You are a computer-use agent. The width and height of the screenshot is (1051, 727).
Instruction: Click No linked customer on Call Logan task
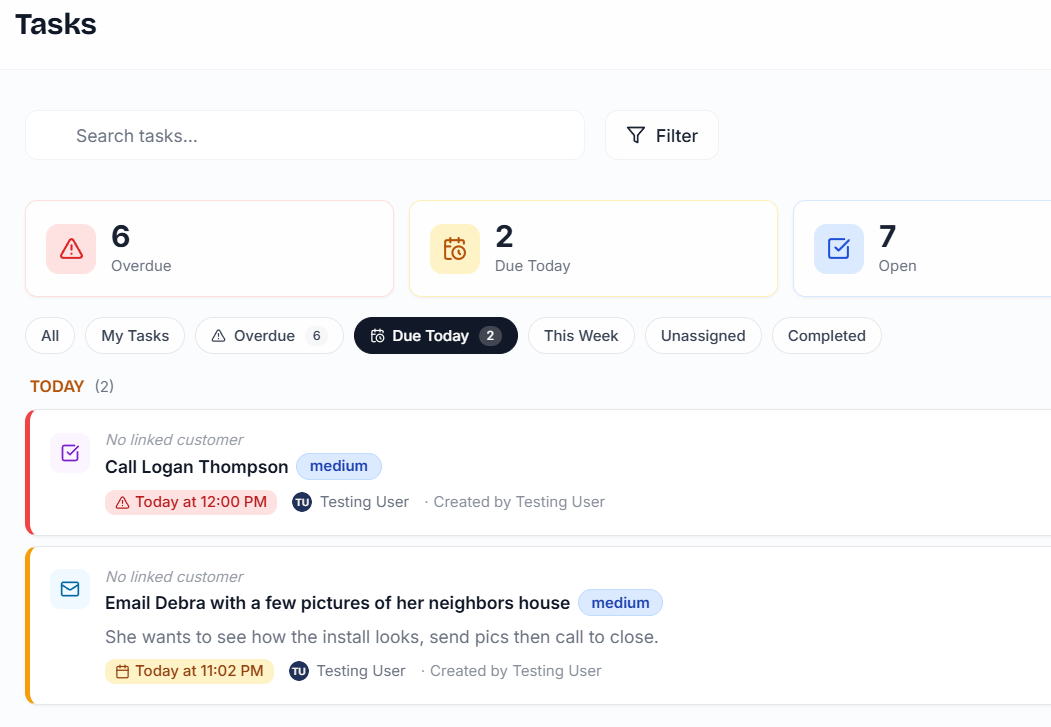coord(174,440)
